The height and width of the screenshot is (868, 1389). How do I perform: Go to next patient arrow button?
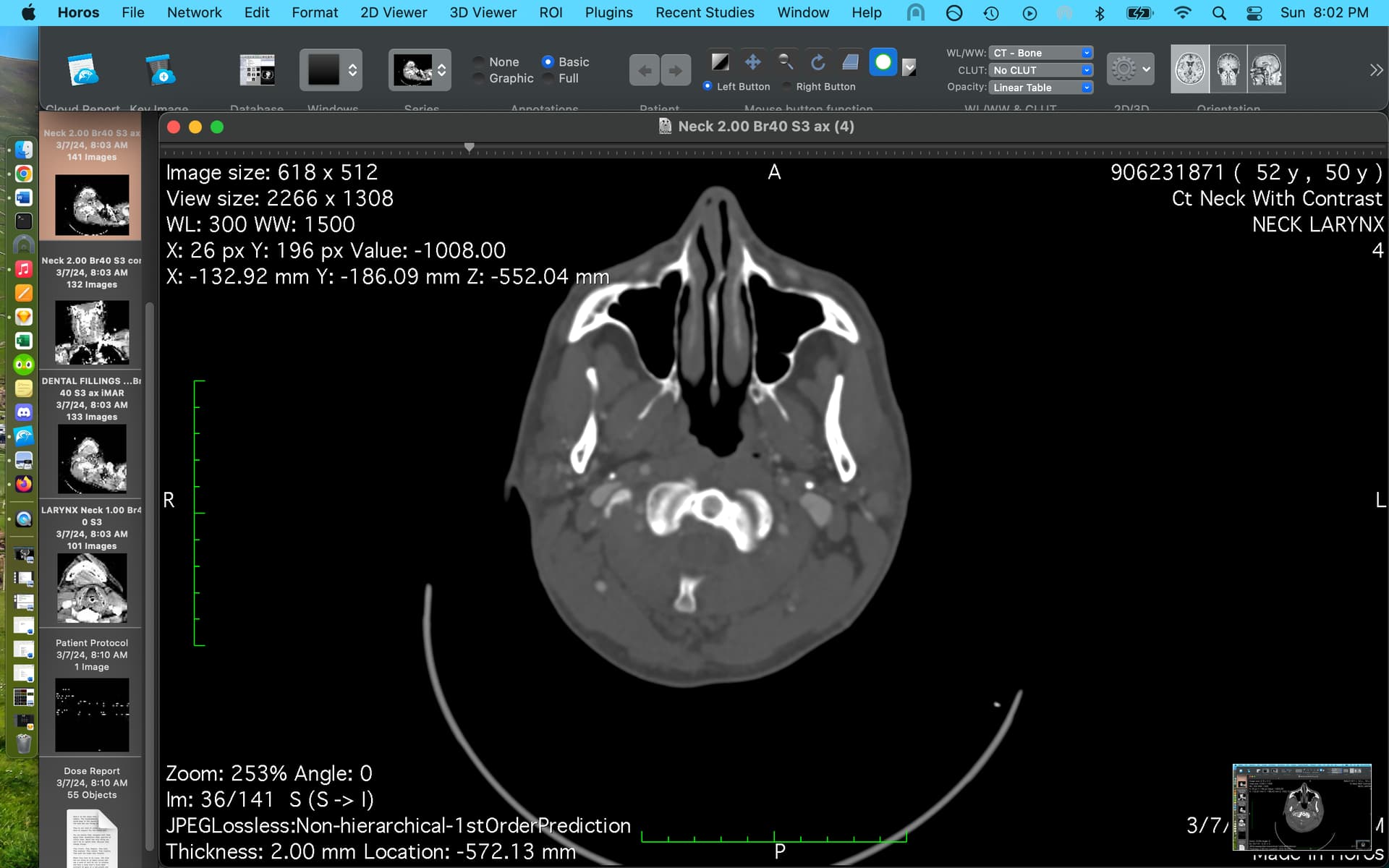675,70
